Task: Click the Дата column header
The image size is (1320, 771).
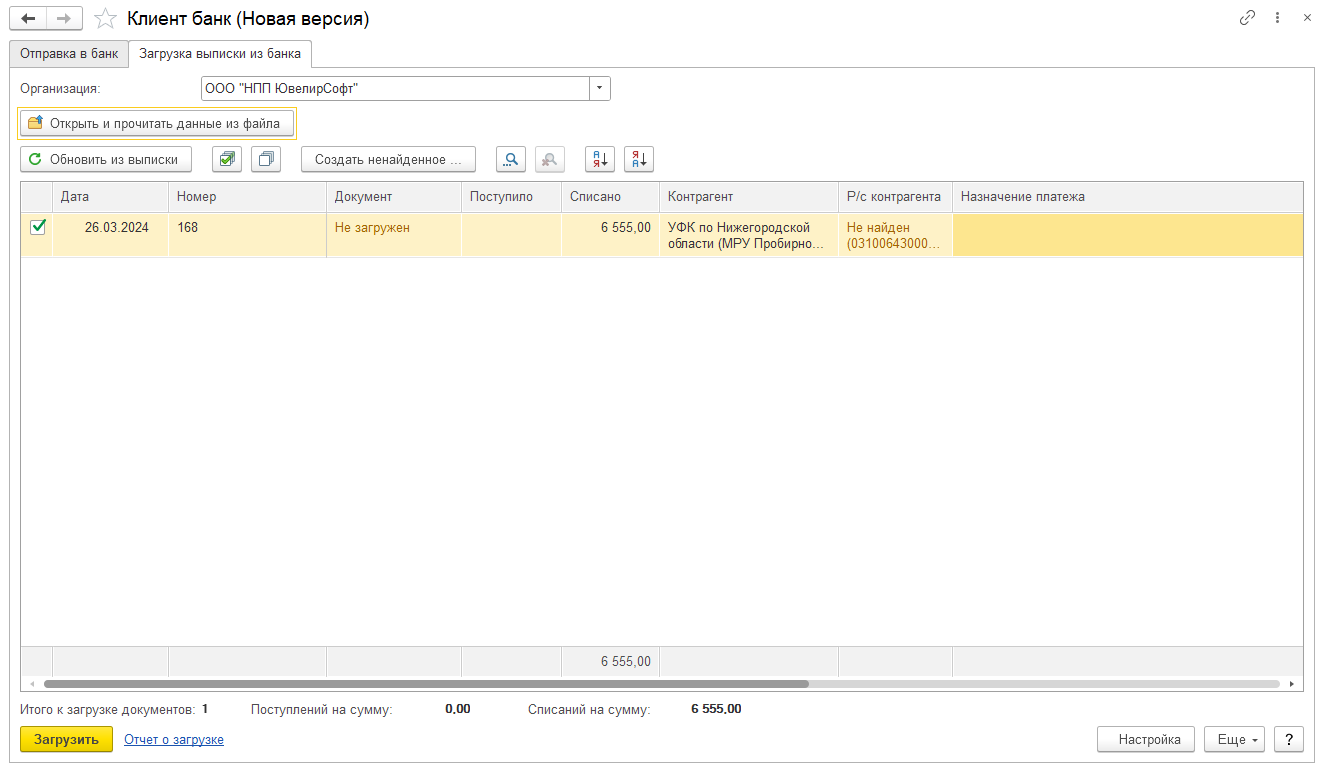Action: 110,196
